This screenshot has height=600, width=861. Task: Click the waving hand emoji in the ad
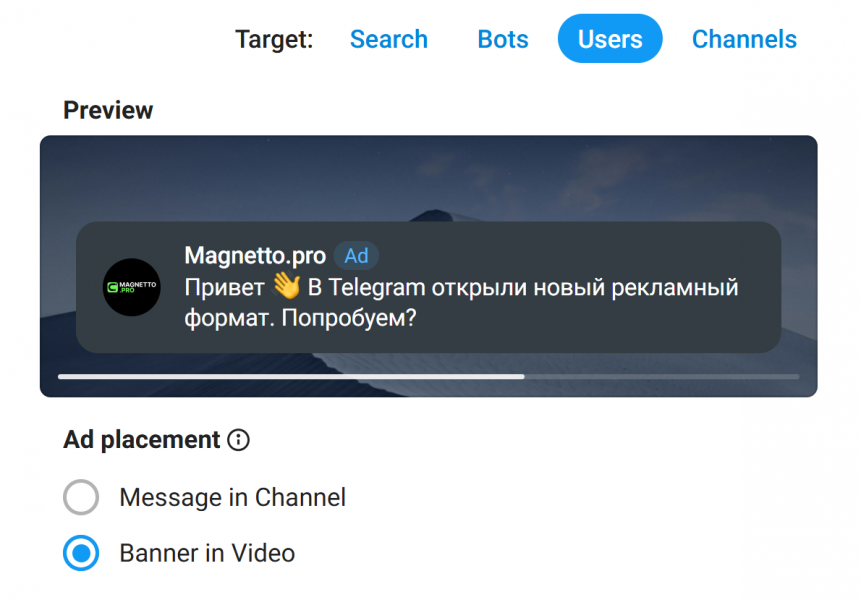[286, 287]
